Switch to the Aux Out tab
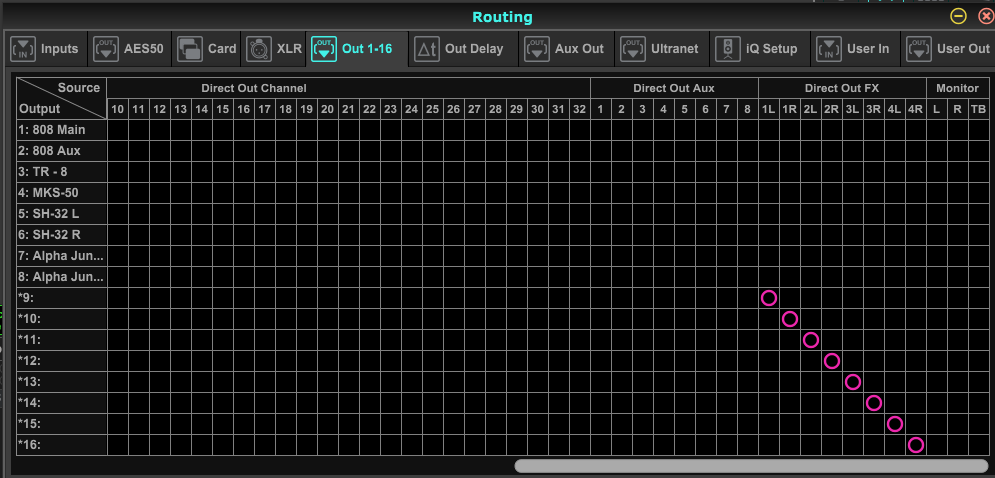This screenshot has width=995, height=478. click(566, 49)
